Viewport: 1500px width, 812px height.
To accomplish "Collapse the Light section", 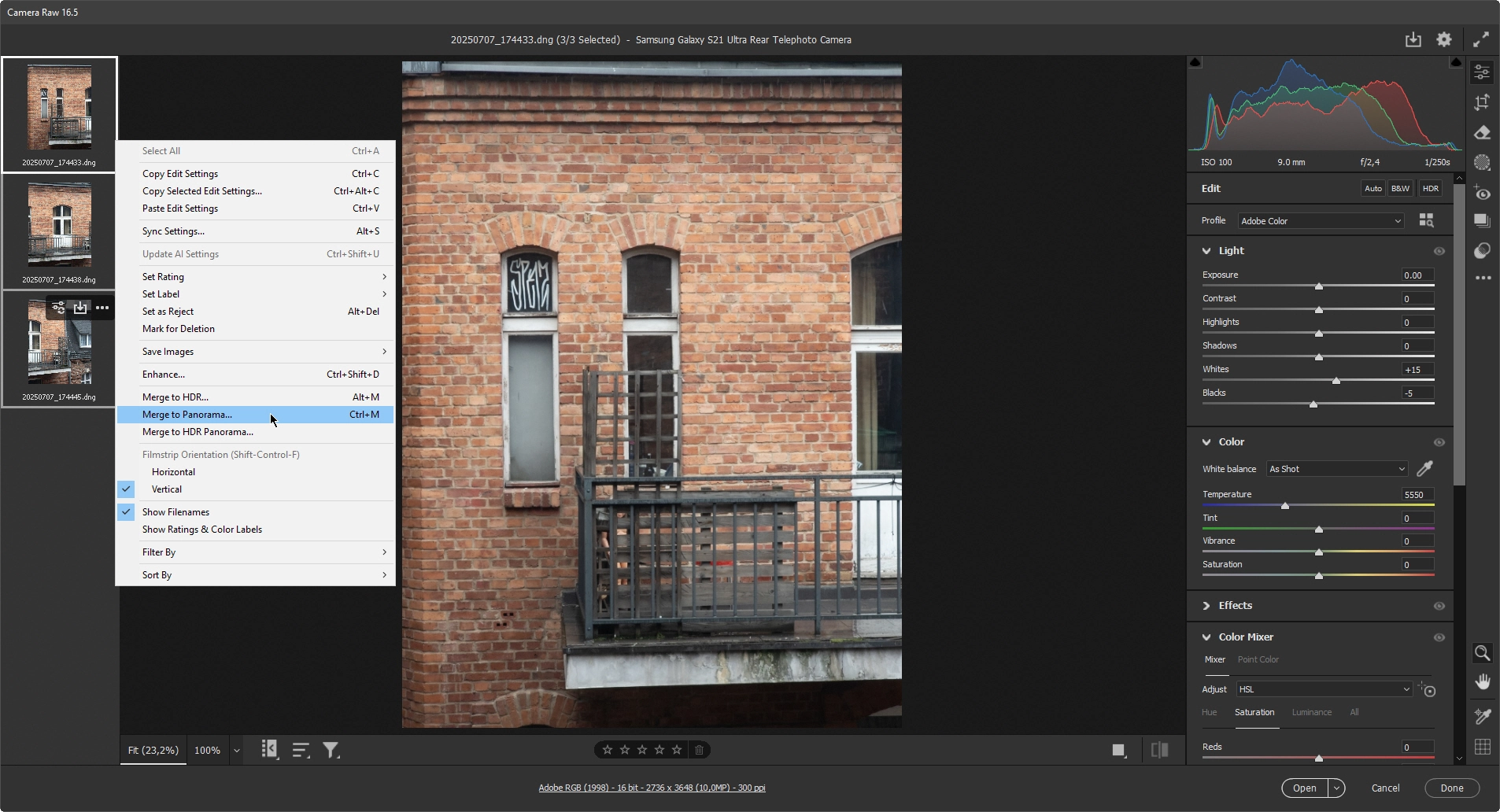I will (1206, 251).
